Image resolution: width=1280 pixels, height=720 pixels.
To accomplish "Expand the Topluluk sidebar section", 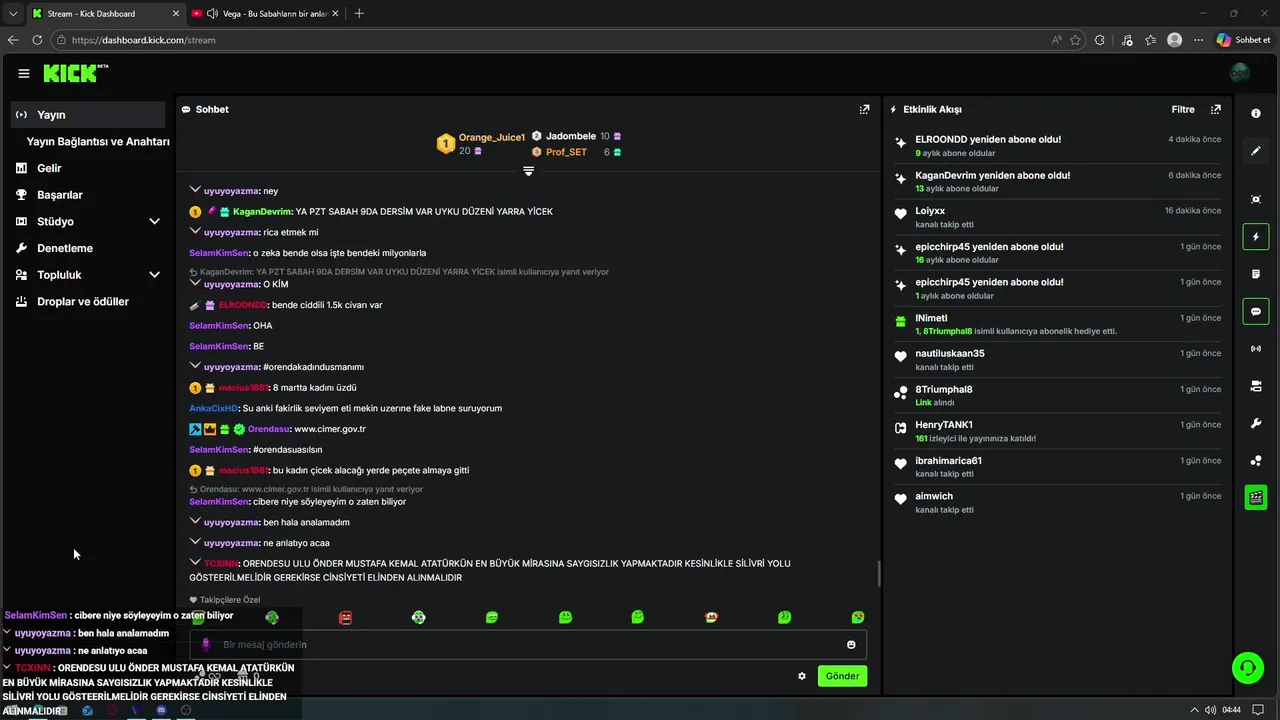I will pyautogui.click(x=154, y=275).
